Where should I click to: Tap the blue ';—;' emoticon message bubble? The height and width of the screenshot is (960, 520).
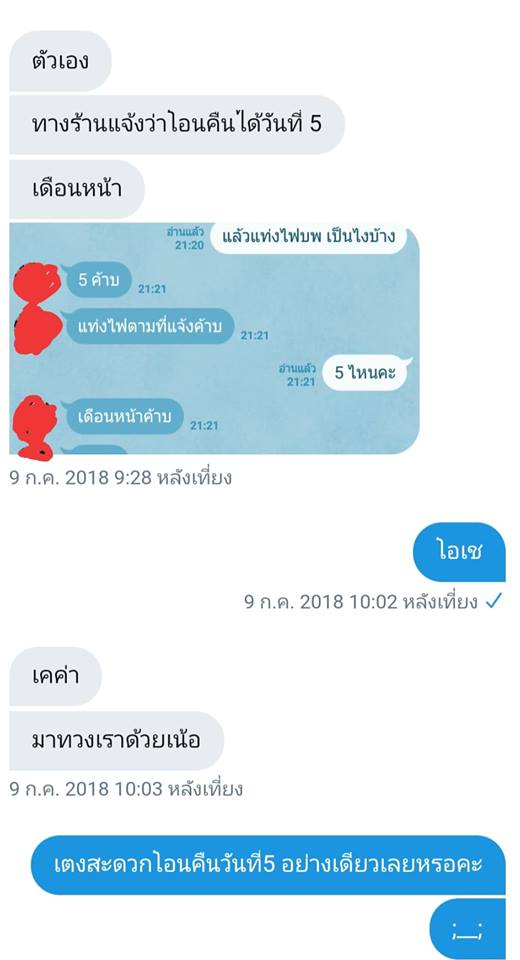[467, 929]
